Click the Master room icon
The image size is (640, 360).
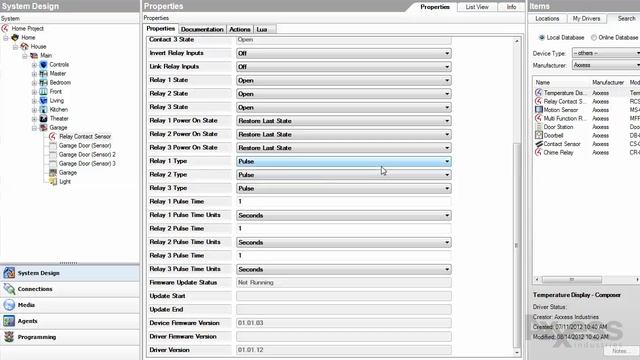click(43, 73)
